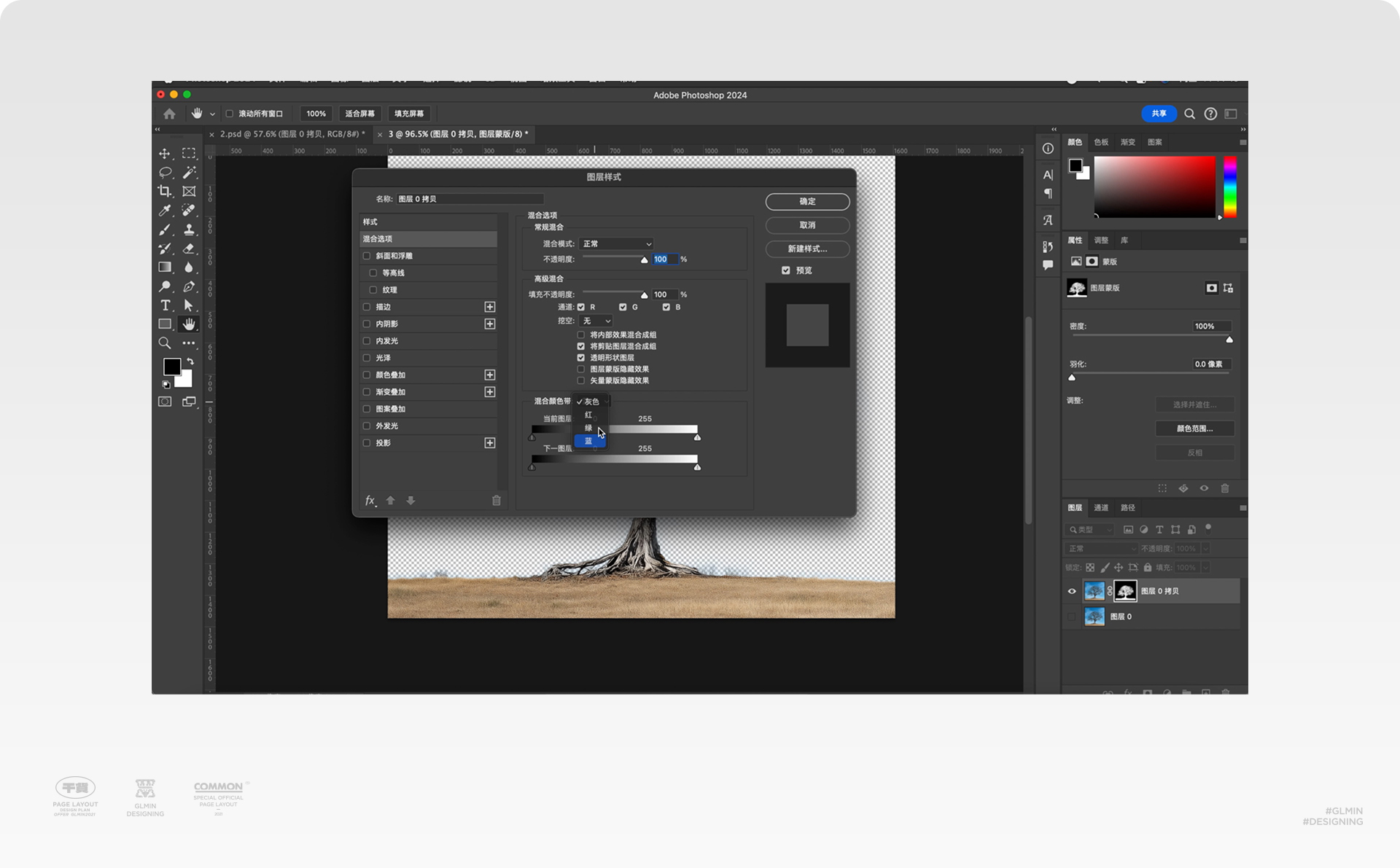
Task: Click the 新建样式 new style button
Action: click(x=807, y=249)
